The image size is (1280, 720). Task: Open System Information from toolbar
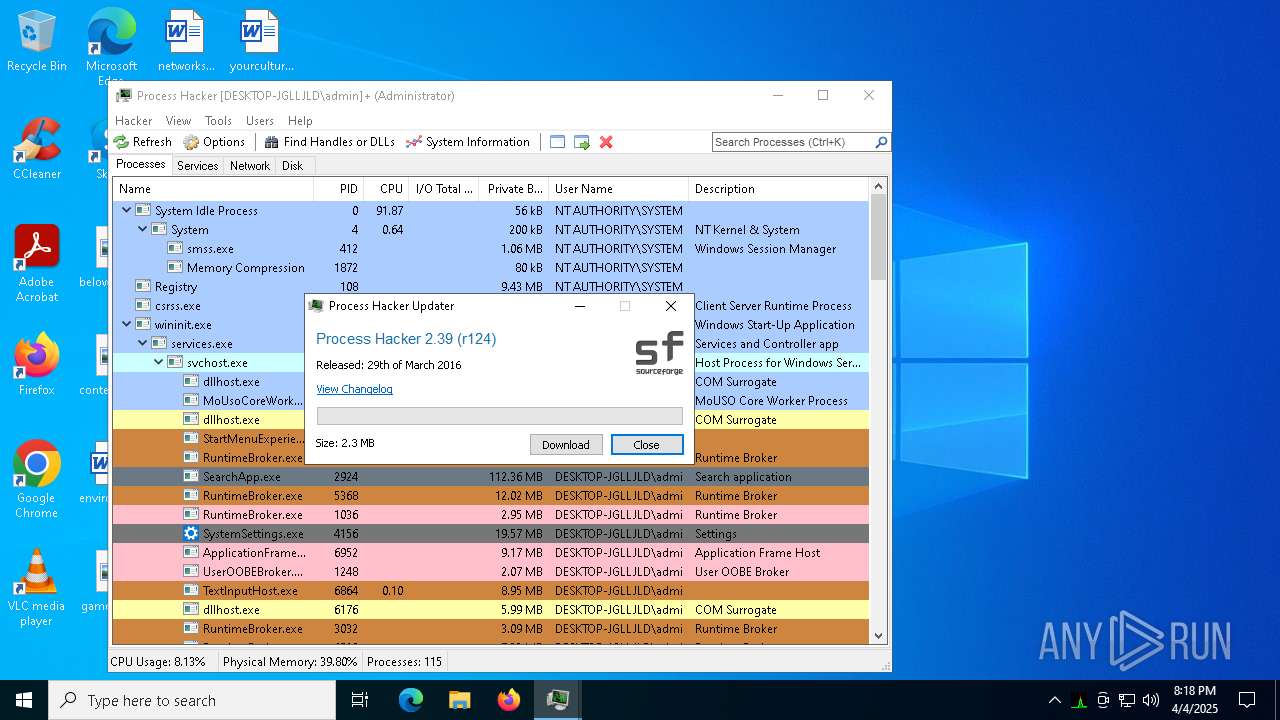[467, 142]
